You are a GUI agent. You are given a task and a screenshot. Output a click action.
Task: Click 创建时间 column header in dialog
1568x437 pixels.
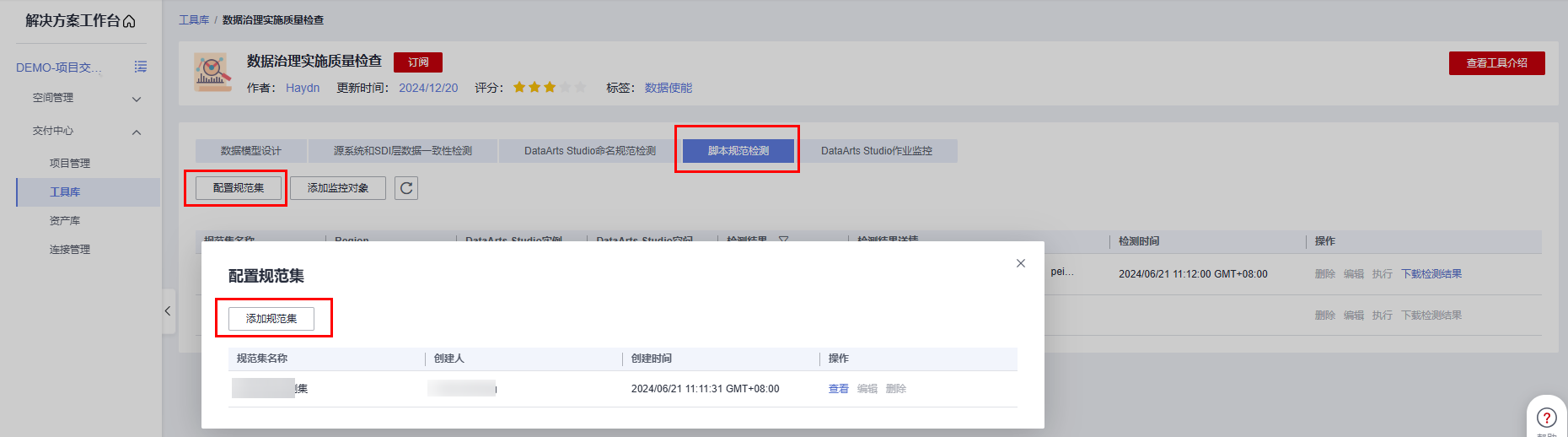[652, 359]
